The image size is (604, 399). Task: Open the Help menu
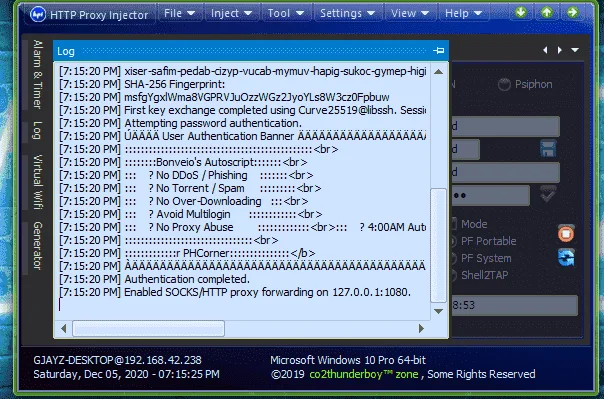click(x=463, y=13)
